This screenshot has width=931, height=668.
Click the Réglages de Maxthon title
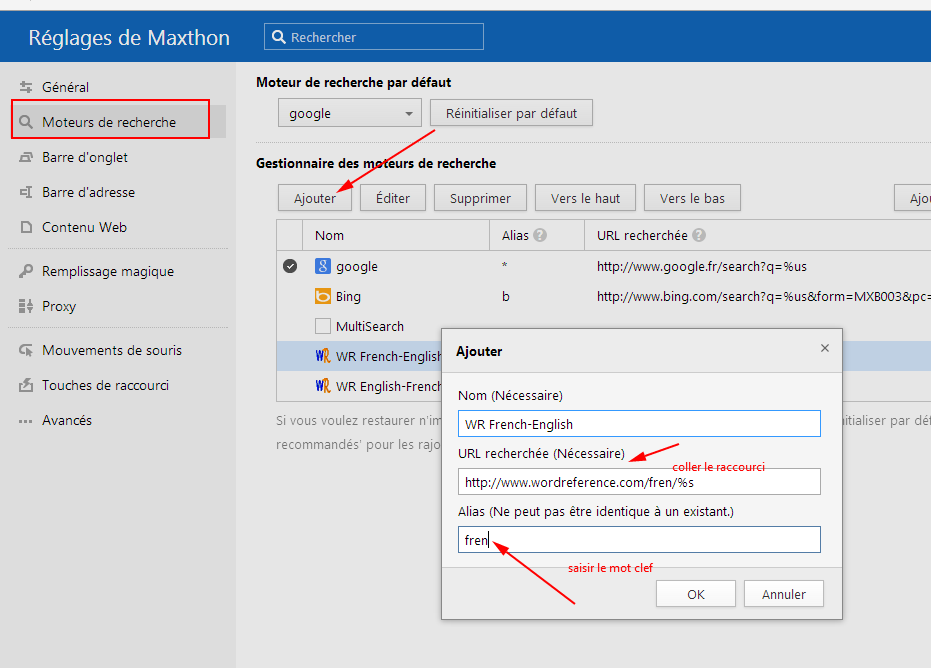pyautogui.click(x=129, y=37)
